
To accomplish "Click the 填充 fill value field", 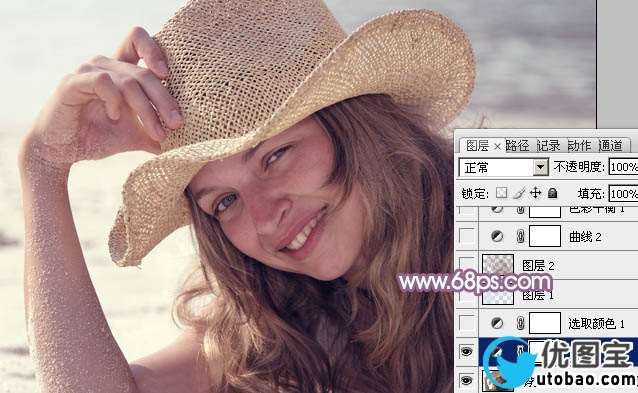I will click(x=623, y=194).
